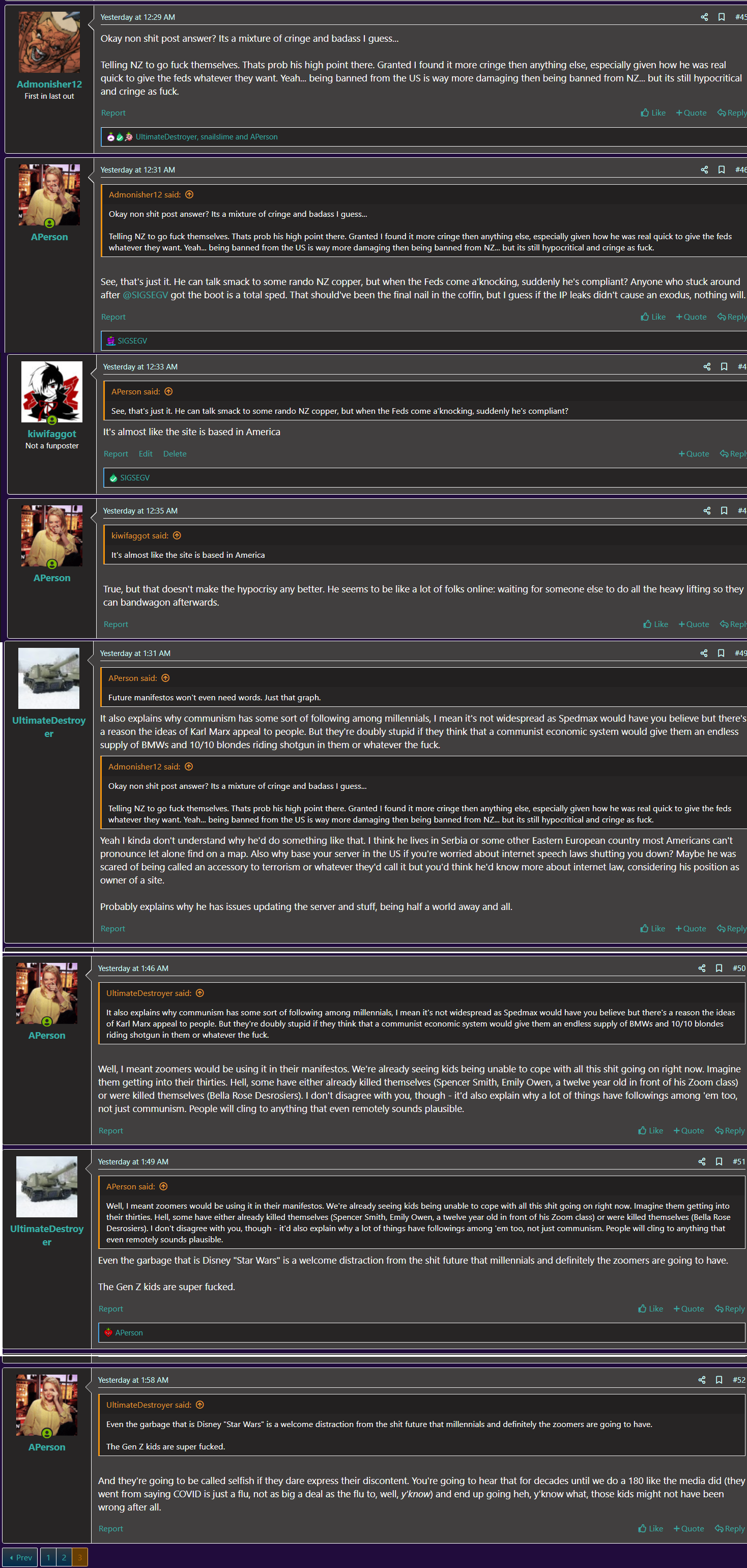This screenshot has width=747, height=1568.
Task: Open UltimateDestroyer quoted post arrow in post #52
Action: (199, 1405)
